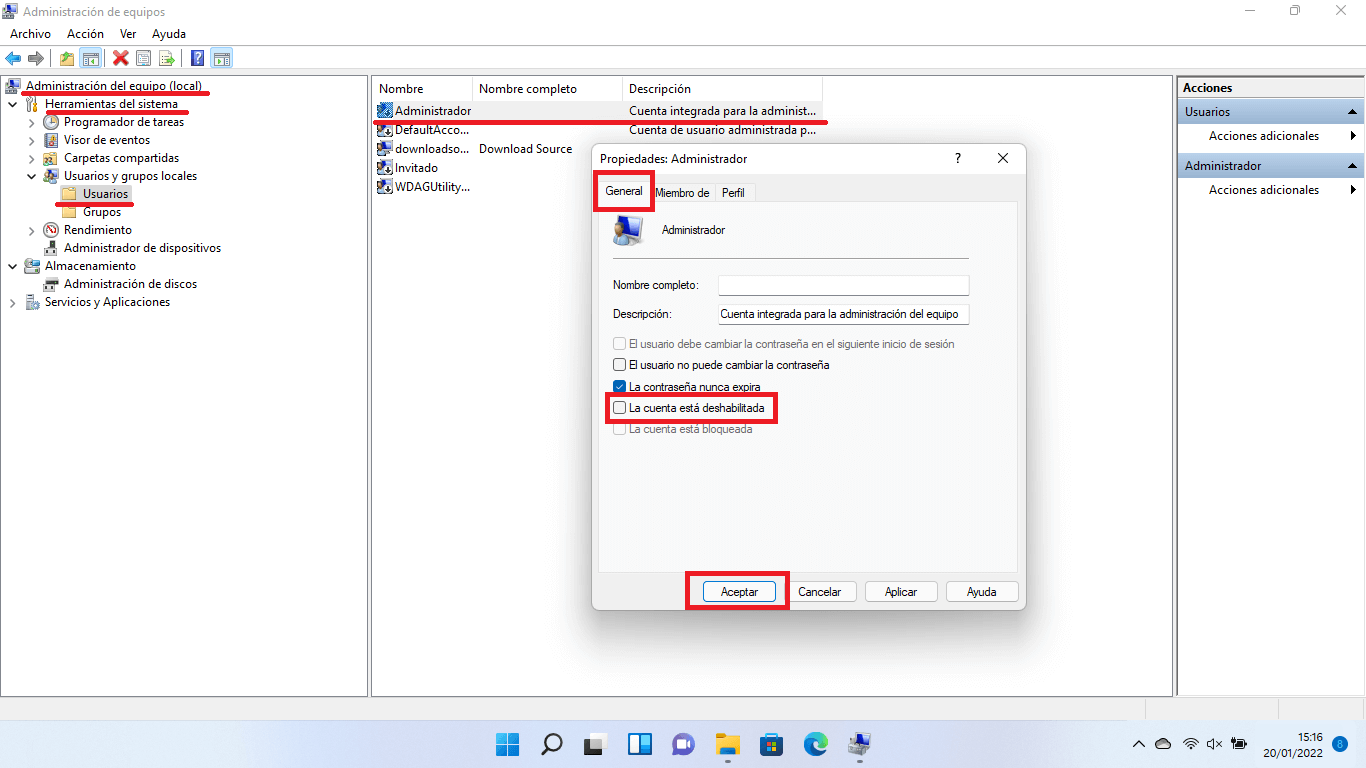The image size is (1366, 768).
Task: Click the back navigation arrow in the toolbar
Action: pos(13,57)
